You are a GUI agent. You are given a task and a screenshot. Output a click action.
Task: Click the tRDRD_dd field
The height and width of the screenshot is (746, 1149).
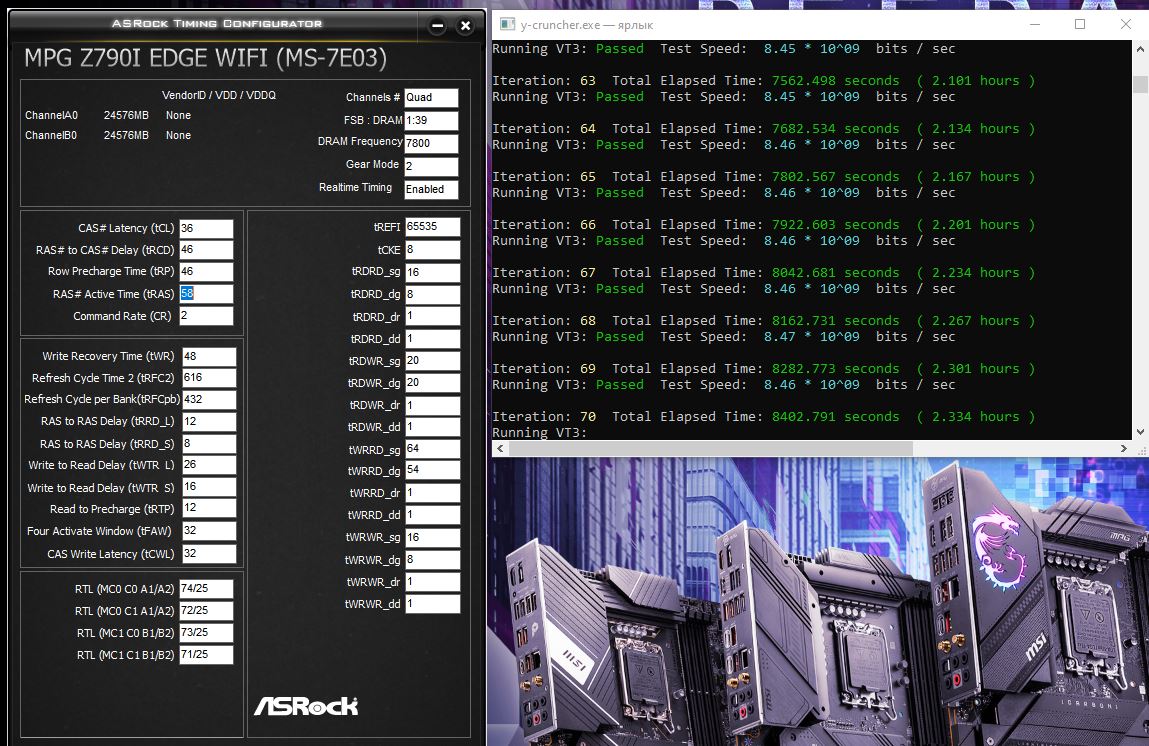pos(432,339)
